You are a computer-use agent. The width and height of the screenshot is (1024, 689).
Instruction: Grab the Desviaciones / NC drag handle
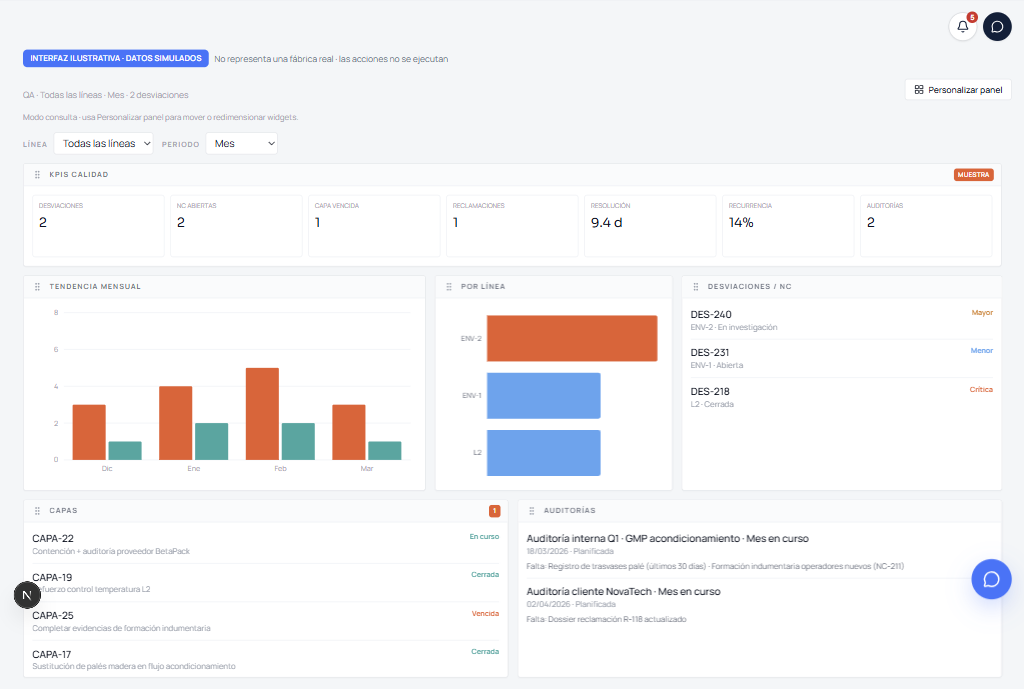pos(696,287)
